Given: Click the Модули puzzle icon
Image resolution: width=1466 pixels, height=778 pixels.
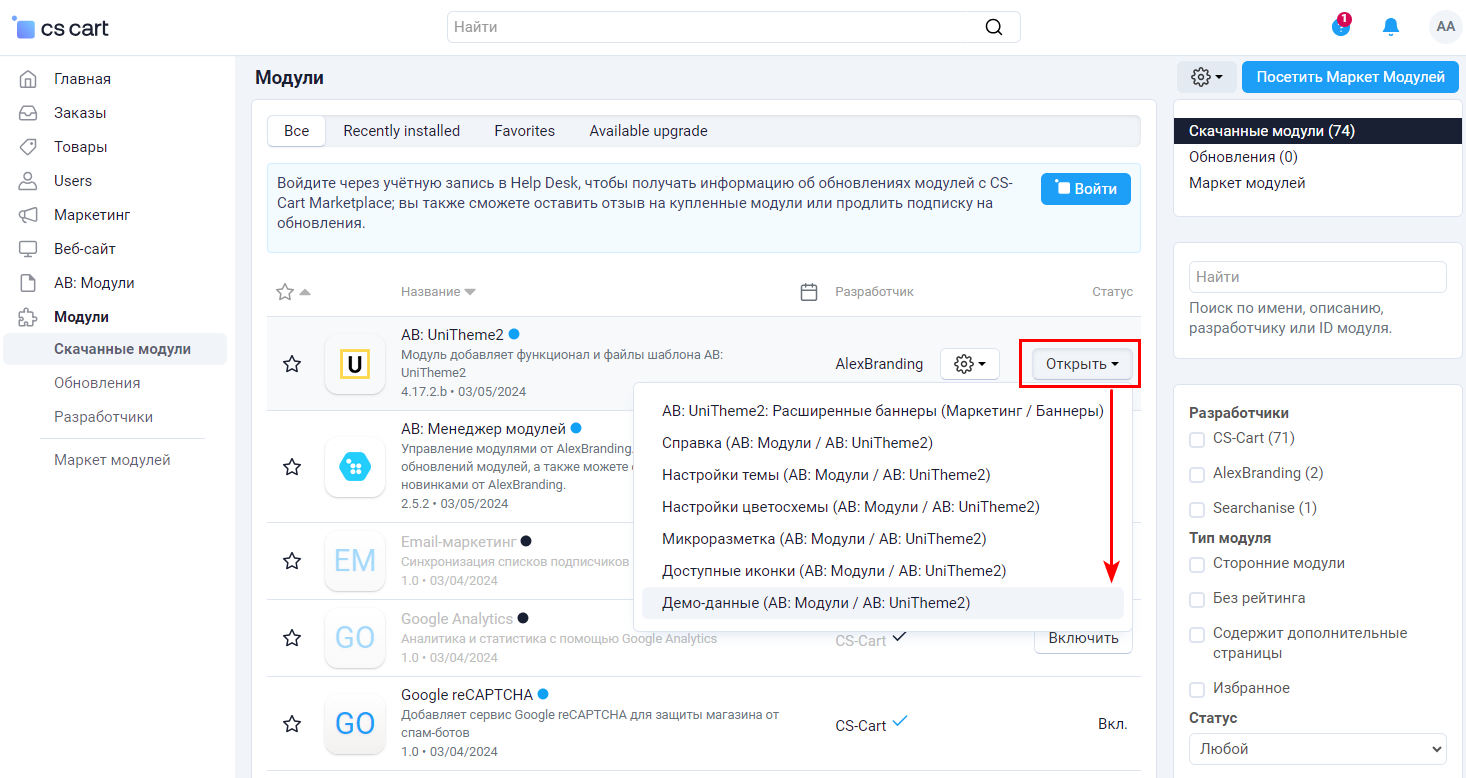Looking at the screenshot, I should click(29, 317).
